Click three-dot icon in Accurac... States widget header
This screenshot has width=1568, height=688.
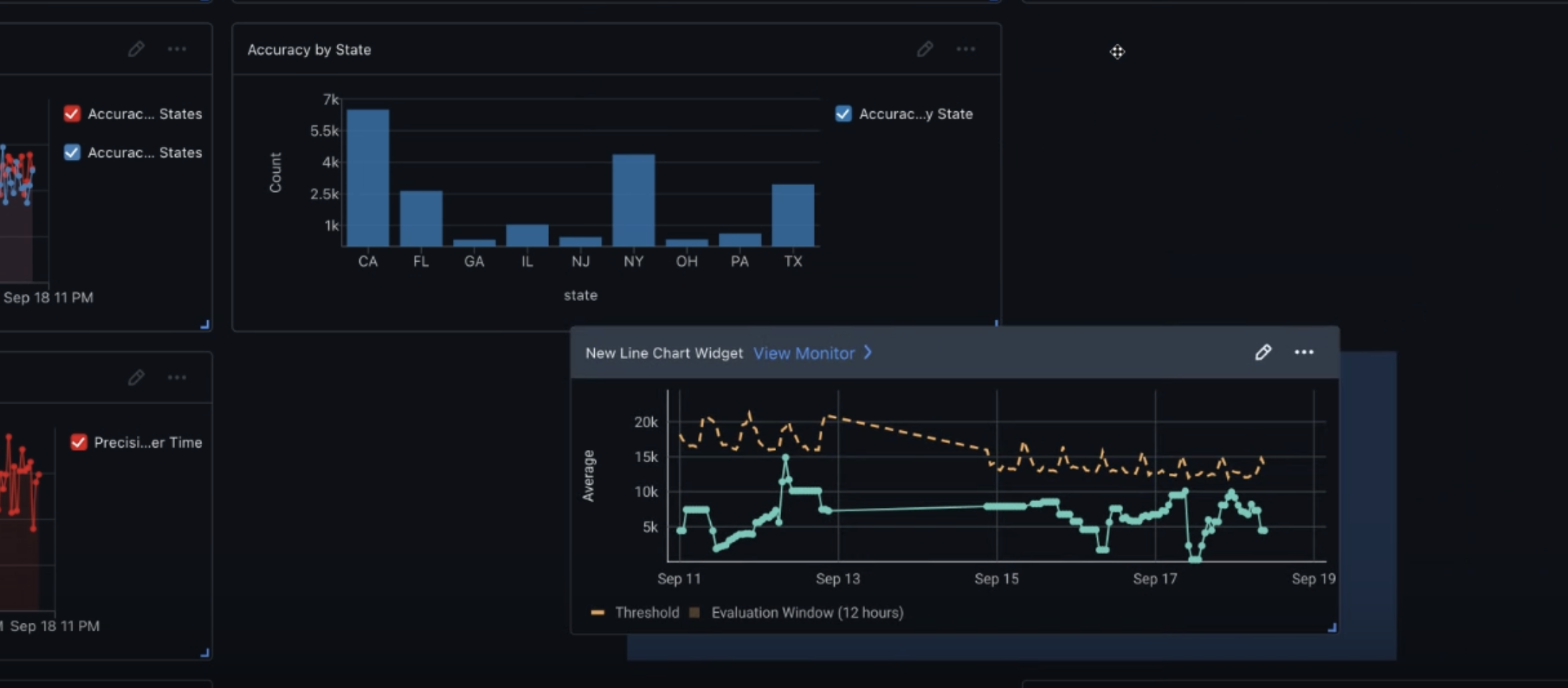tap(177, 49)
